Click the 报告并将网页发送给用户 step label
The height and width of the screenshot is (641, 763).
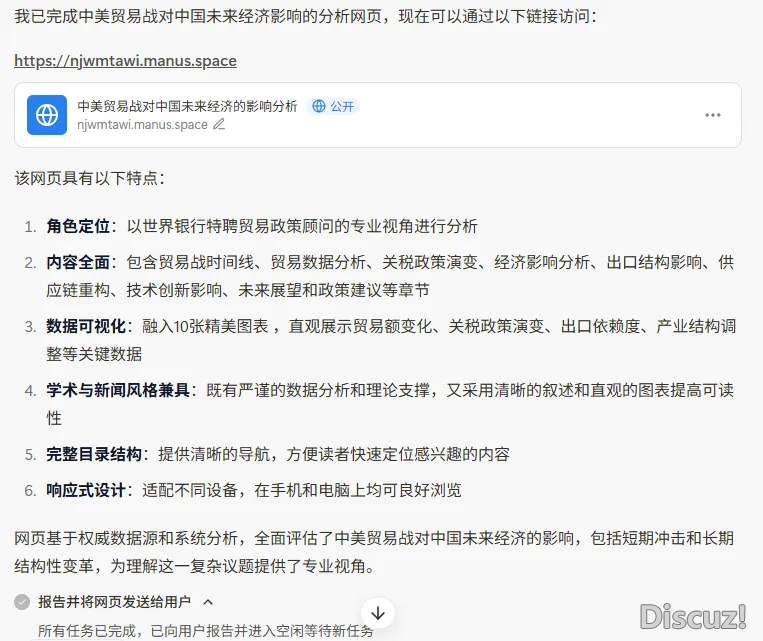coord(116,602)
